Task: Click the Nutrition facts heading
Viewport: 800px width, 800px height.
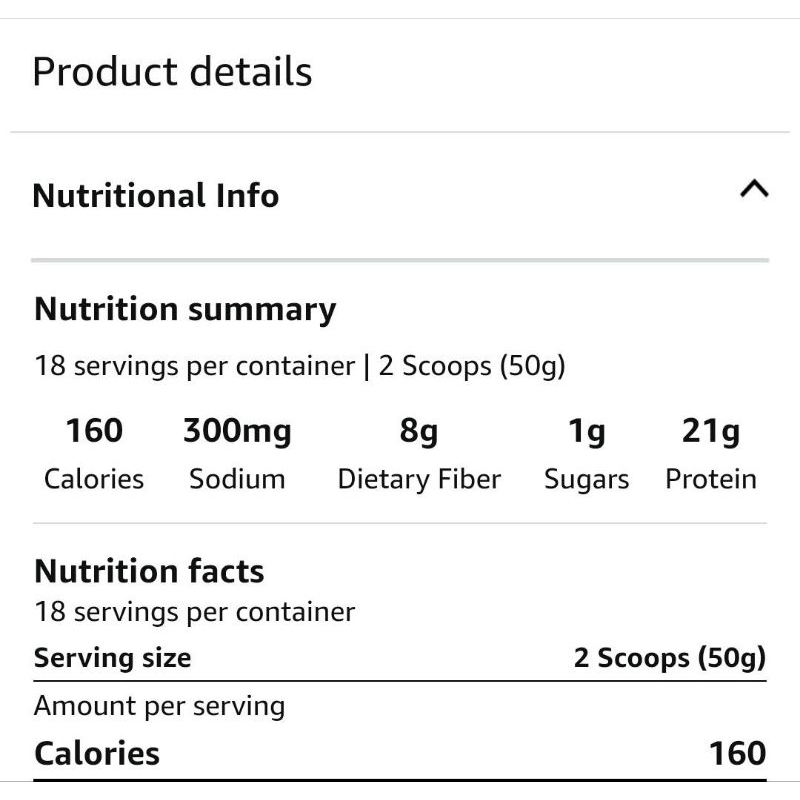Action: tap(149, 571)
